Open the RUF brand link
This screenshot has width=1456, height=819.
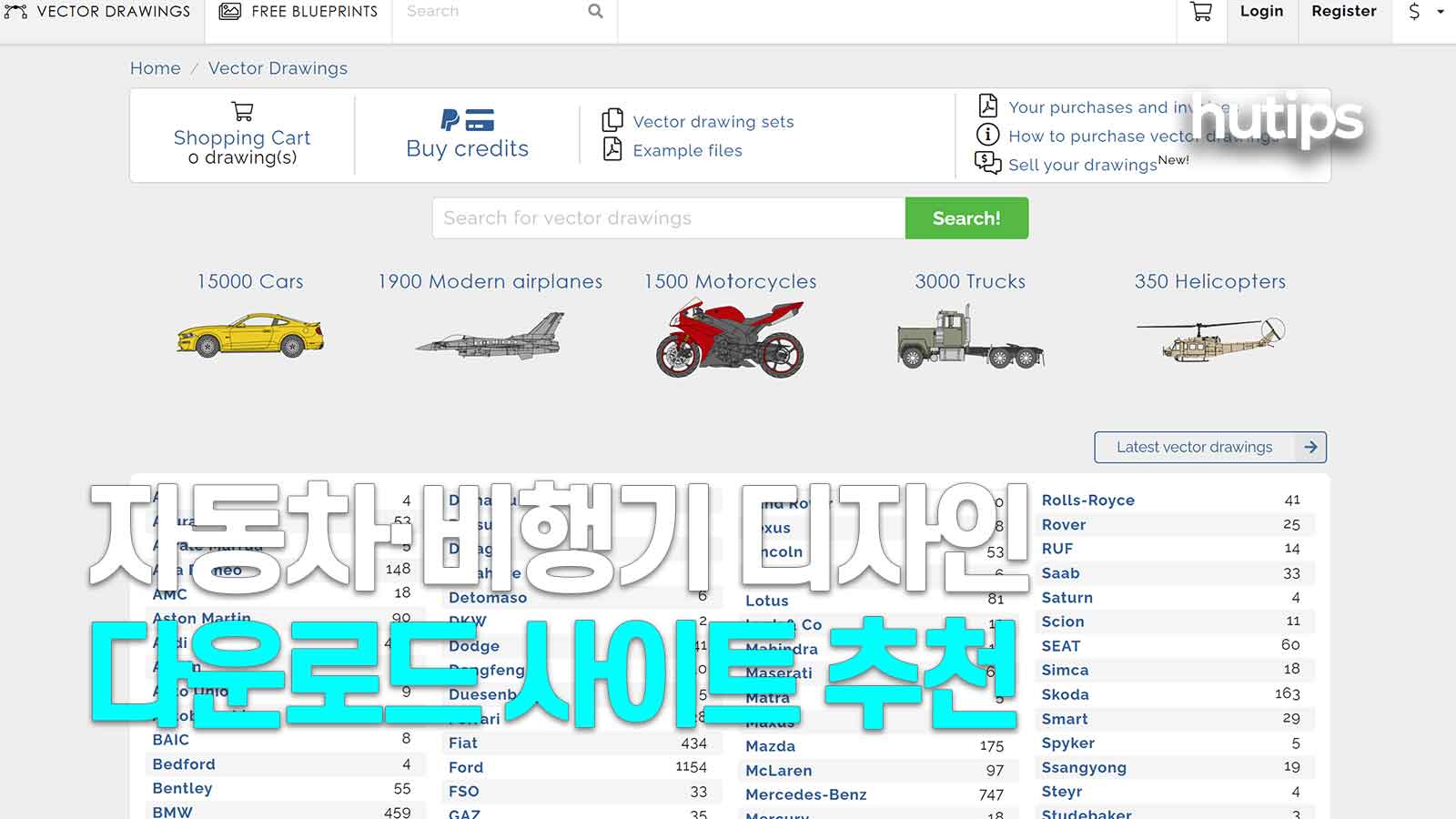coord(1057,549)
